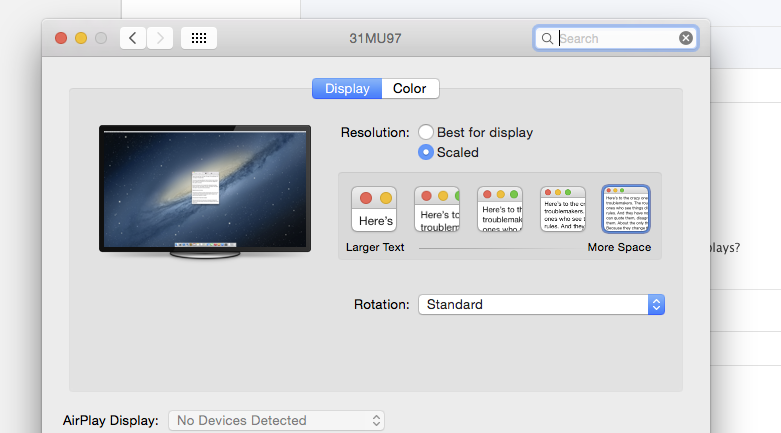Choose the More Space scaling thumbnail
The image size is (781, 433).
pyautogui.click(x=626, y=209)
